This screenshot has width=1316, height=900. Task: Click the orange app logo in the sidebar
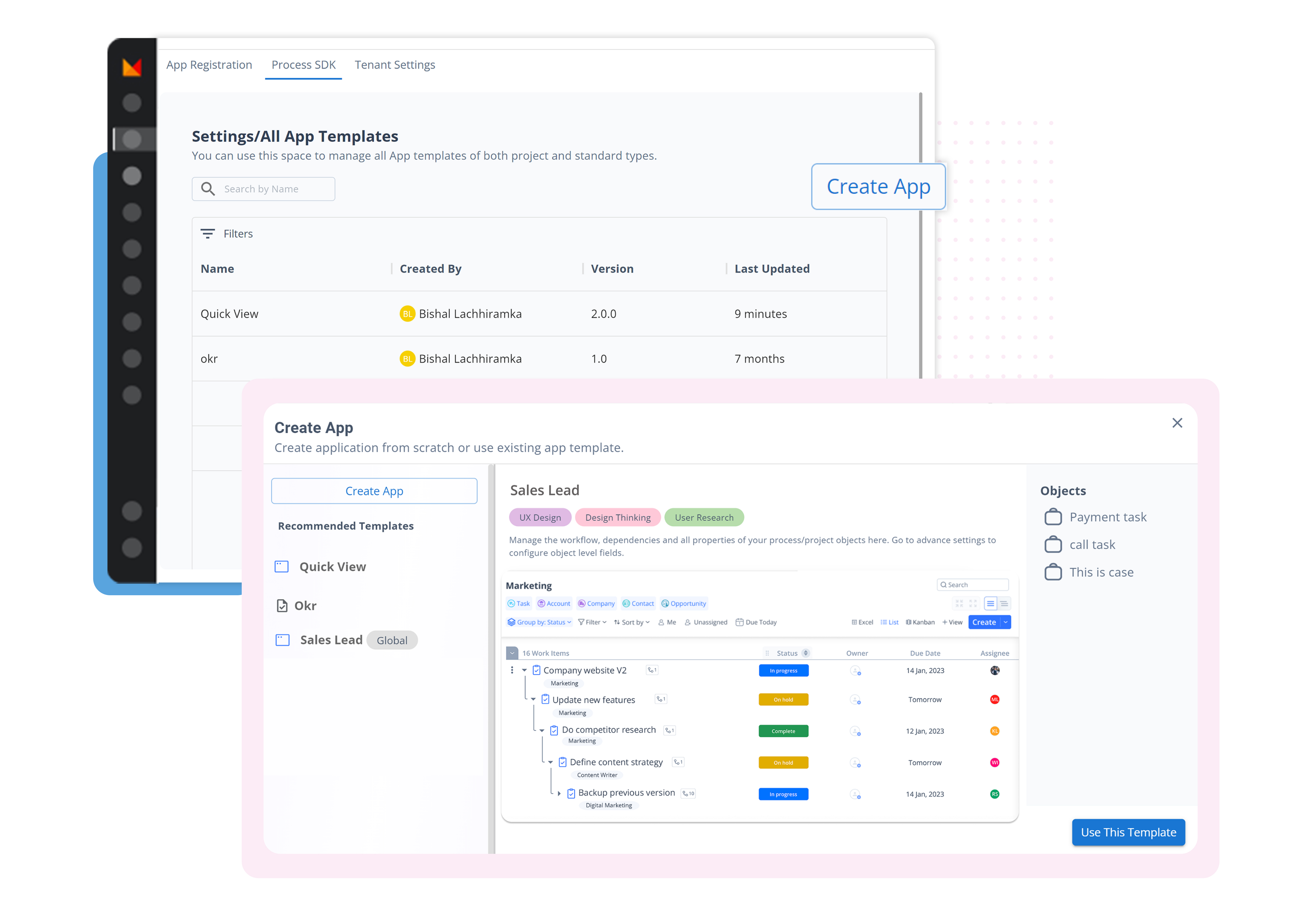pyautogui.click(x=132, y=67)
